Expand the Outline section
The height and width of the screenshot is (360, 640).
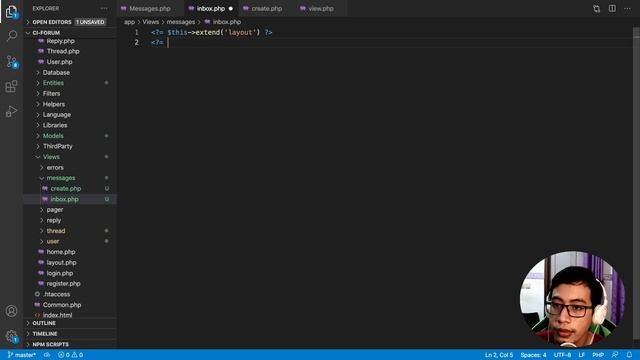point(70,323)
